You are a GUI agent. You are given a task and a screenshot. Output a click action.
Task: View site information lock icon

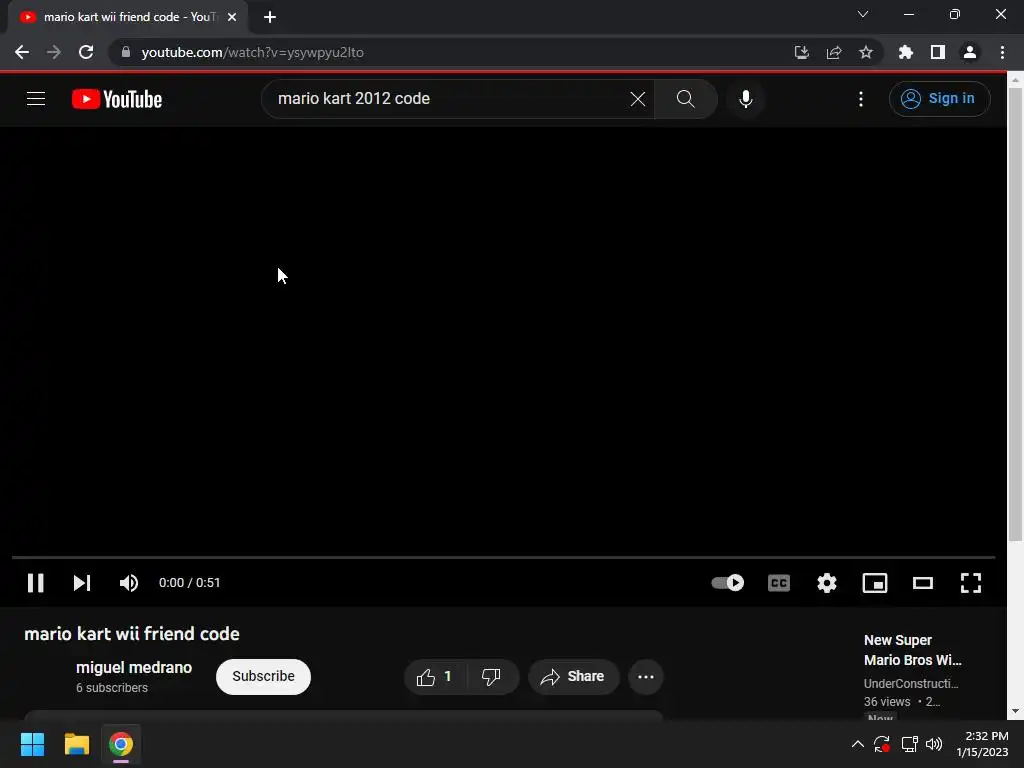[126, 52]
